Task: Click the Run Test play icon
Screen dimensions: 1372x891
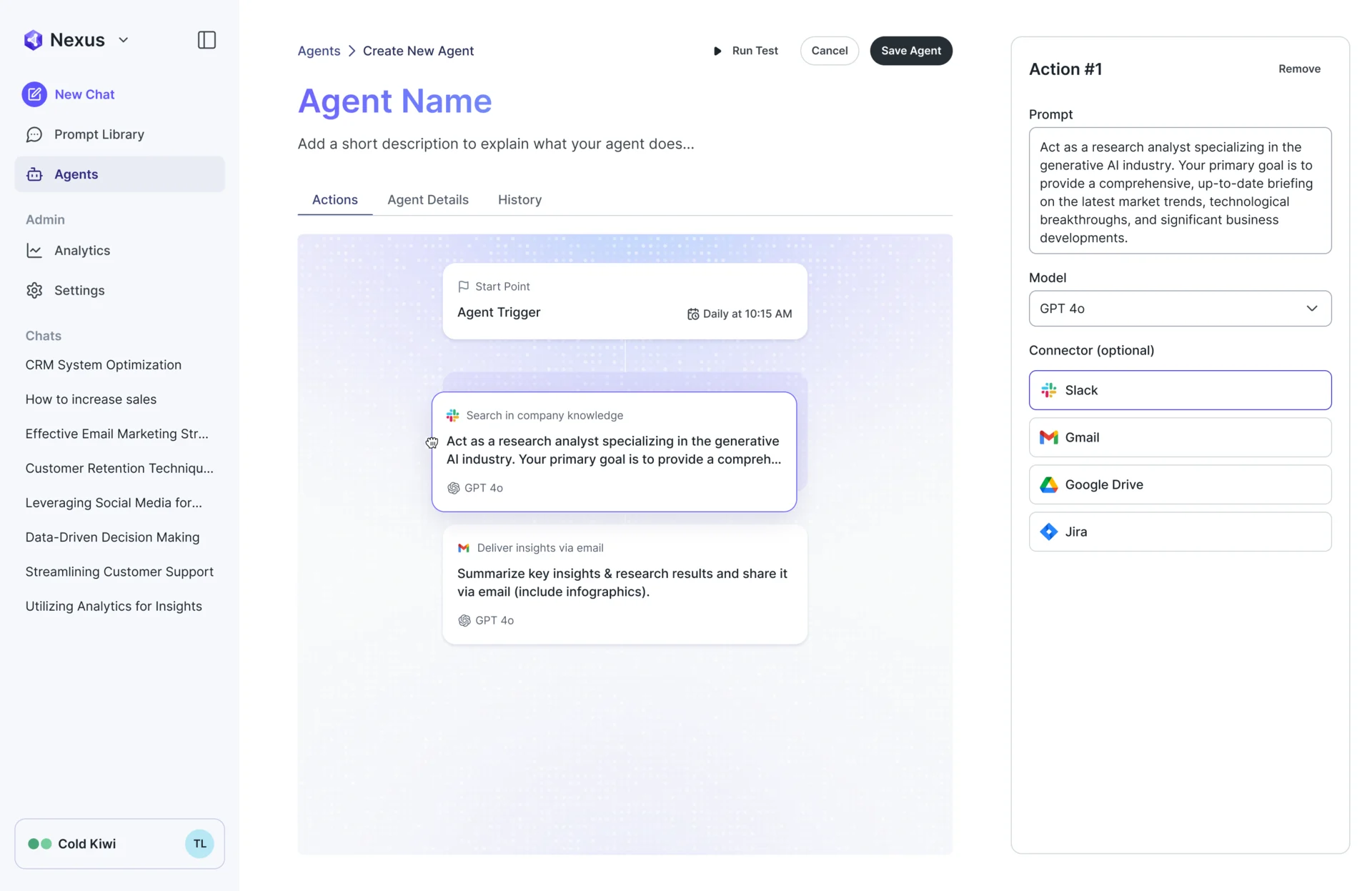Action: pos(717,51)
